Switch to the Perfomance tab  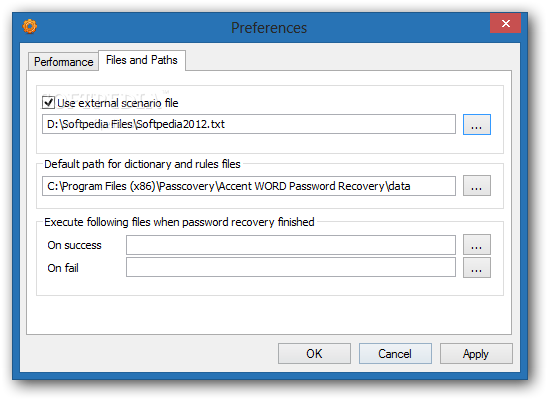63,62
